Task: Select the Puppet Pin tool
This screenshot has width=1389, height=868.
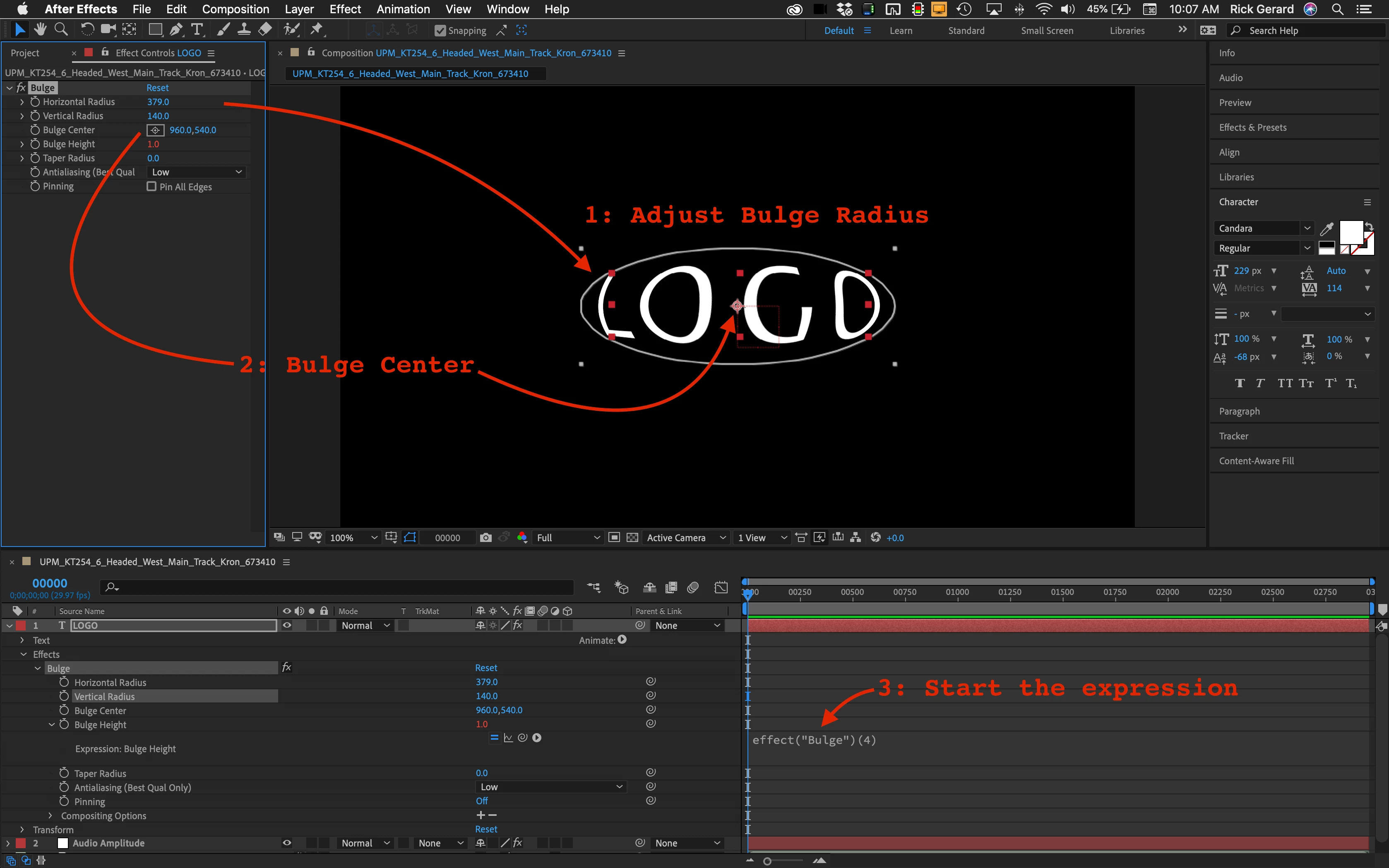Action: (316, 29)
